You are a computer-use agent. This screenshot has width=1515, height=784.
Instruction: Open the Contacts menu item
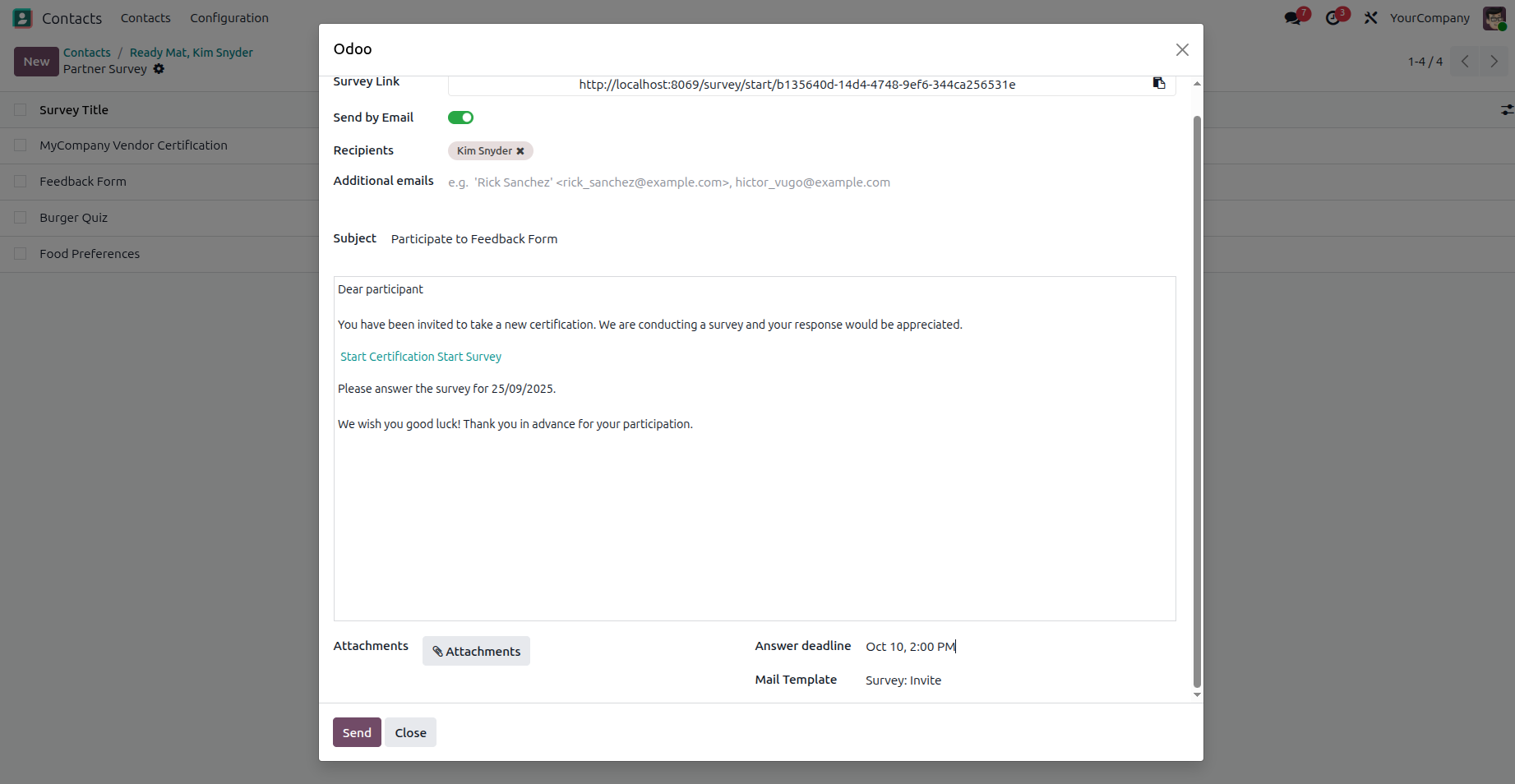click(145, 18)
